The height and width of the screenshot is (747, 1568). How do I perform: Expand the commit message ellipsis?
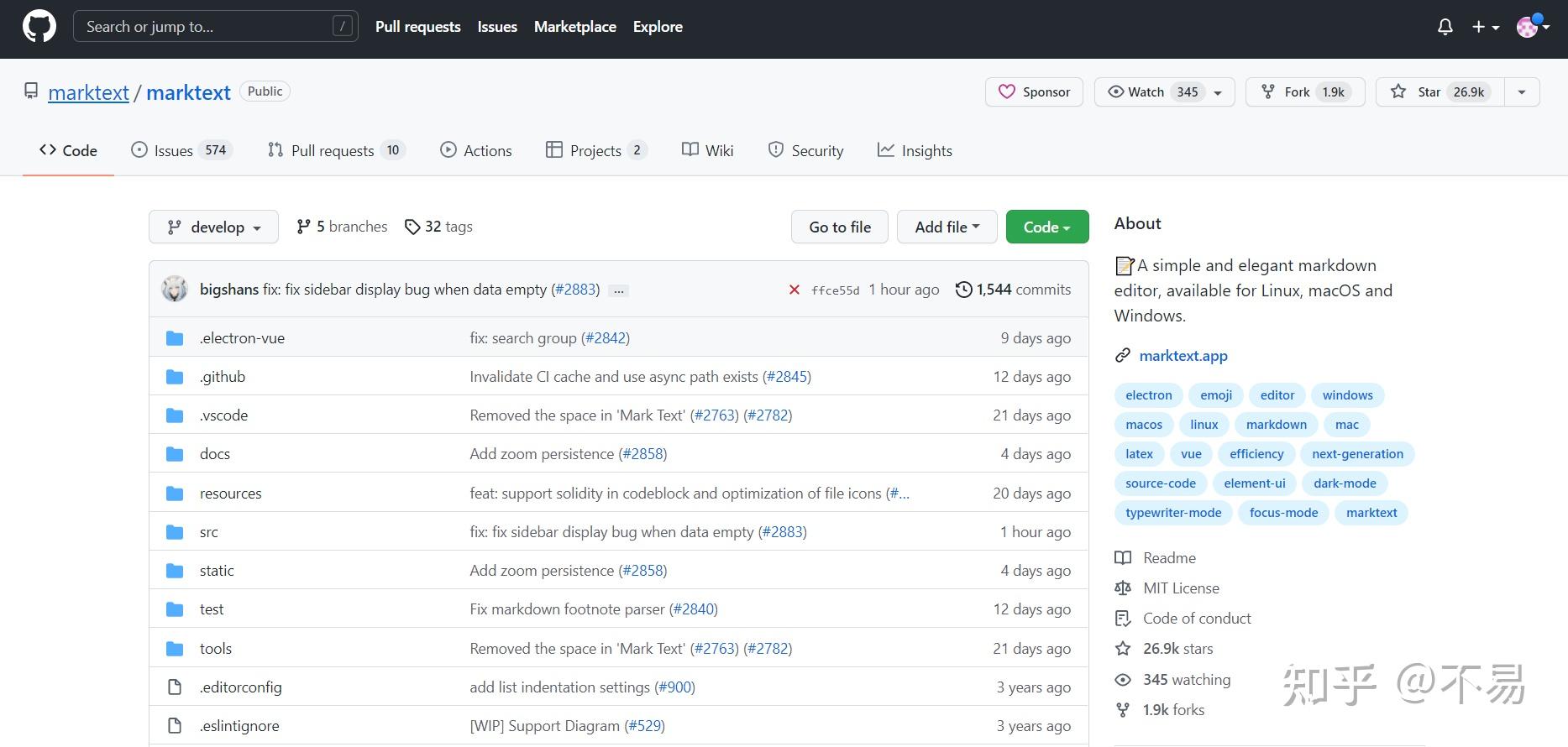pyautogui.click(x=619, y=290)
